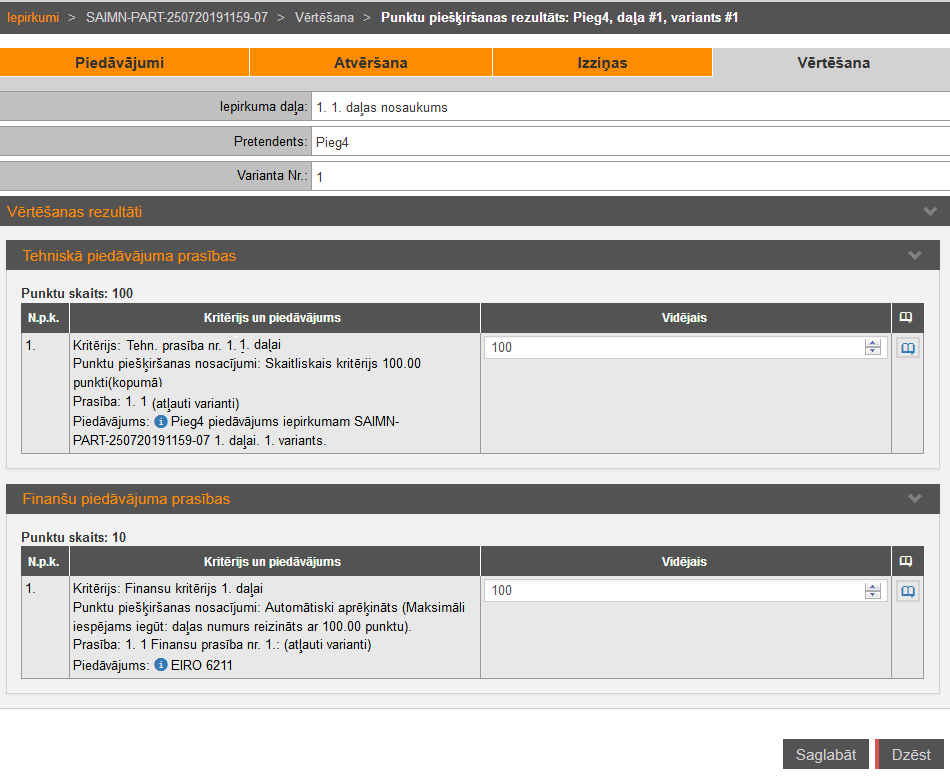The height and width of the screenshot is (776, 950).
Task: Collapse the Vērtēšanas rezultāti section
Action: (x=930, y=212)
